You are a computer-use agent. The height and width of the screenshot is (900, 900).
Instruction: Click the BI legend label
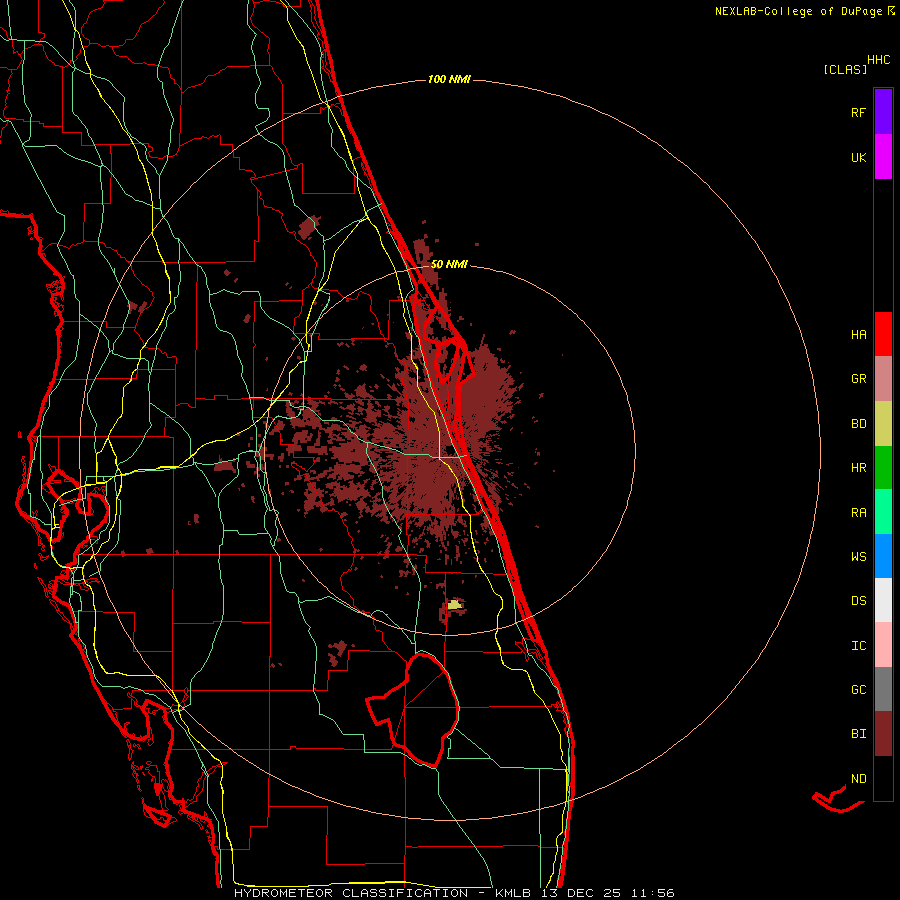pos(858,734)
